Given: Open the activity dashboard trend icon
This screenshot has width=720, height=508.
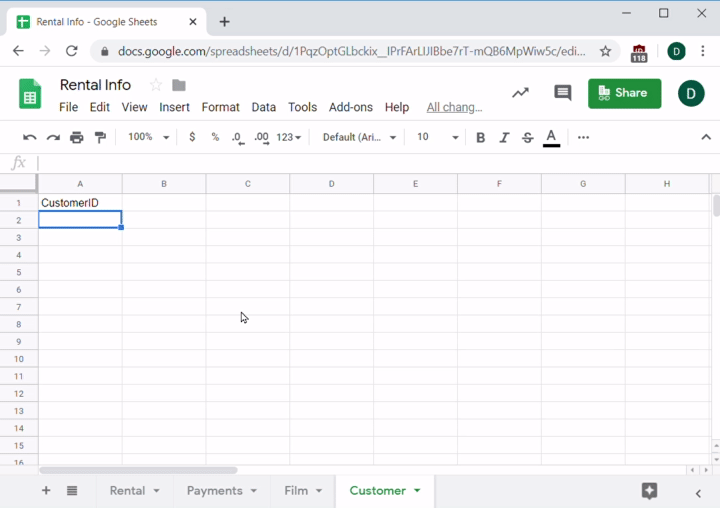Looking at the screenshot, I should tap(520, 93).
